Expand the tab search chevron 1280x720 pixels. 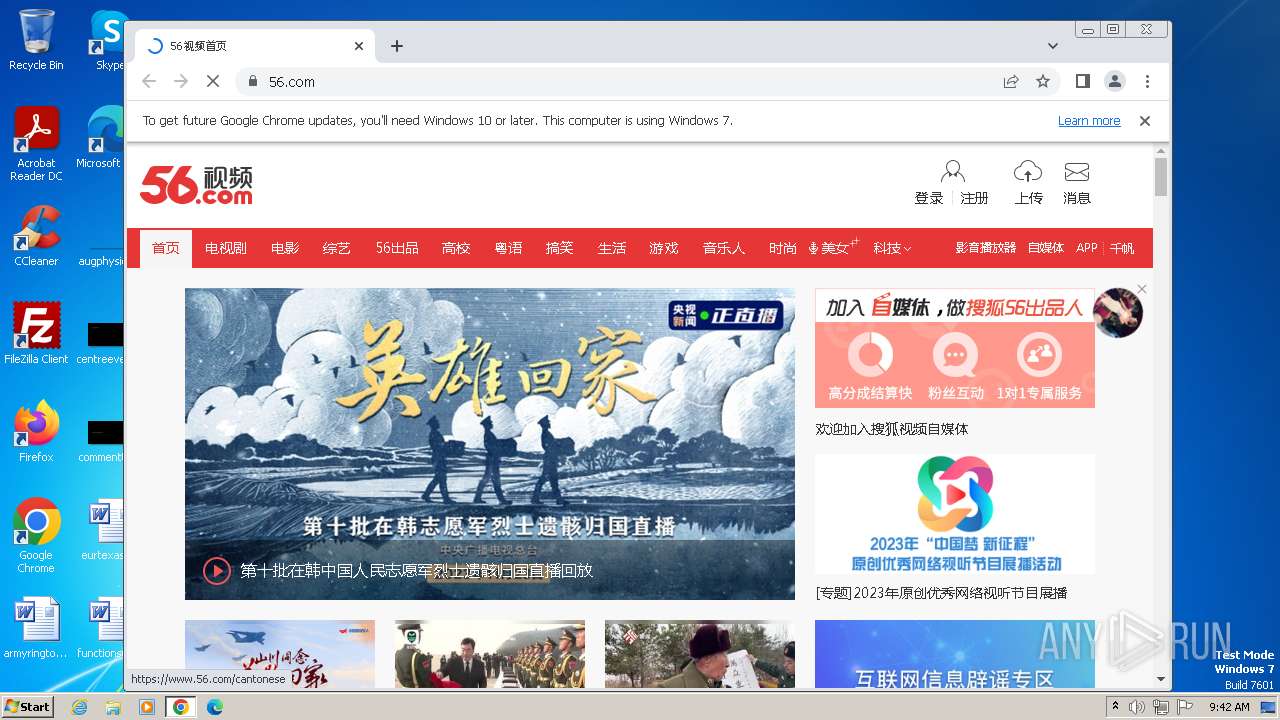click(x=1053, y=46)
